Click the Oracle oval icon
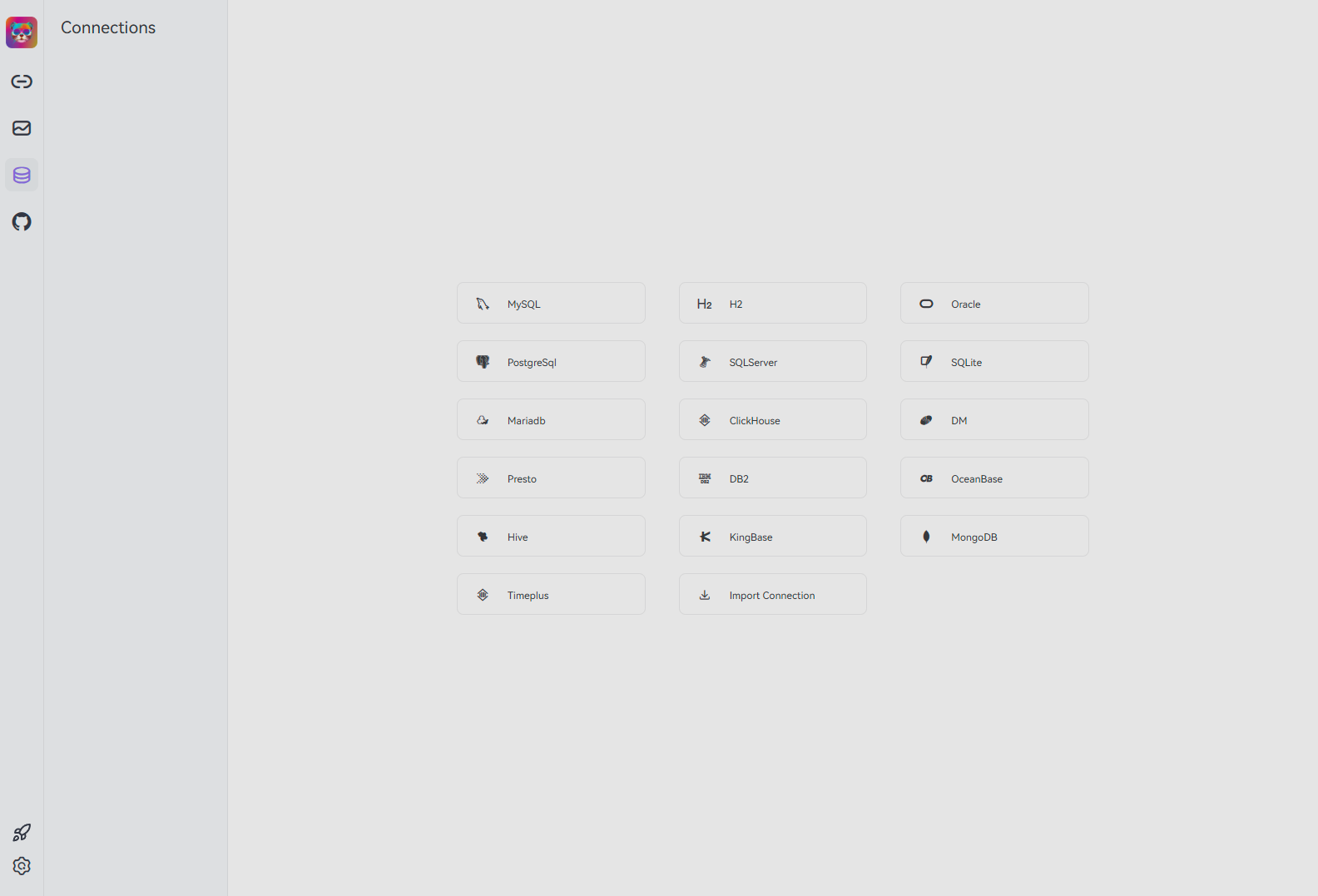1318x896 pixels. [x=926, y=304]
